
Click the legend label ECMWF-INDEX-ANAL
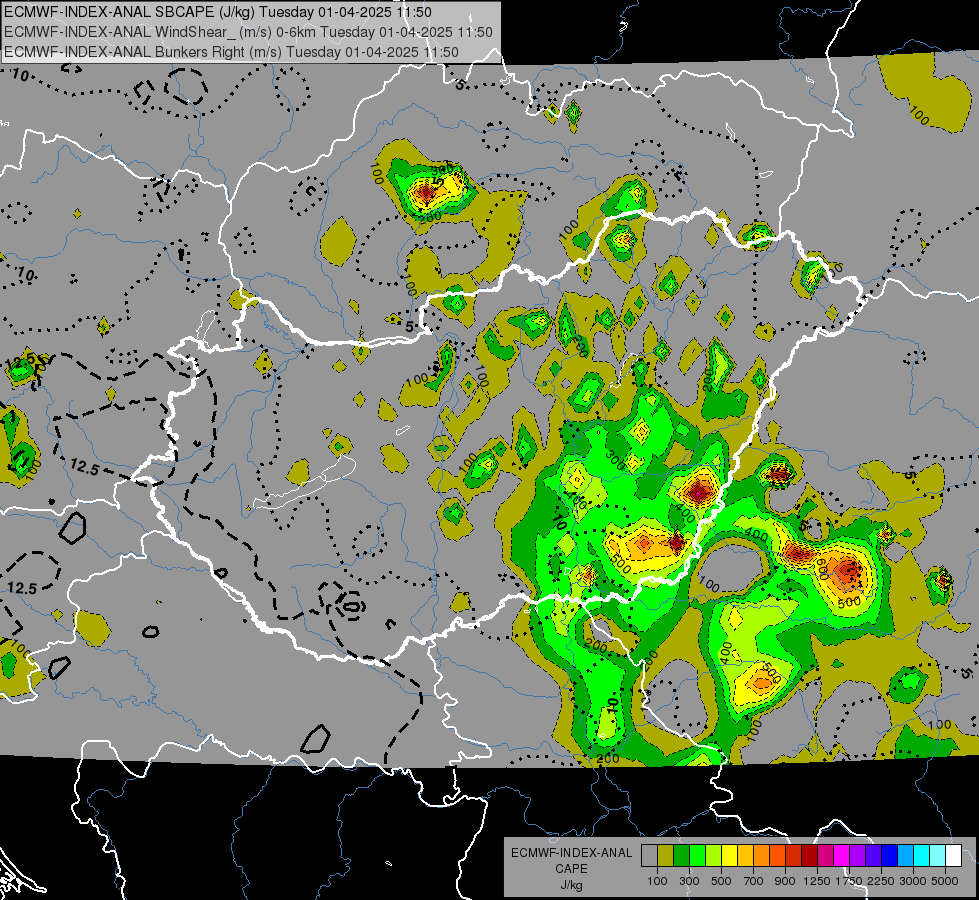tap(571, 853)
